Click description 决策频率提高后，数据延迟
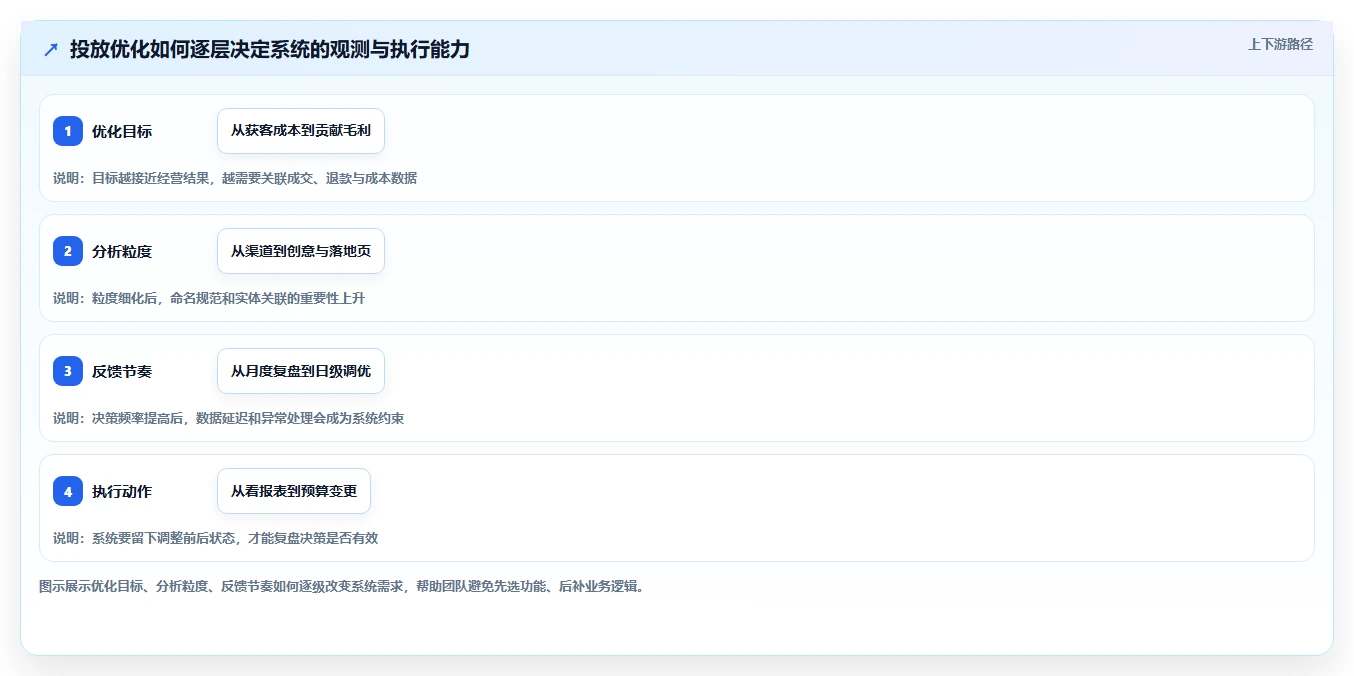Image resolution: width=1354 pixels, height=676 pixels. [x=228, y=418]
